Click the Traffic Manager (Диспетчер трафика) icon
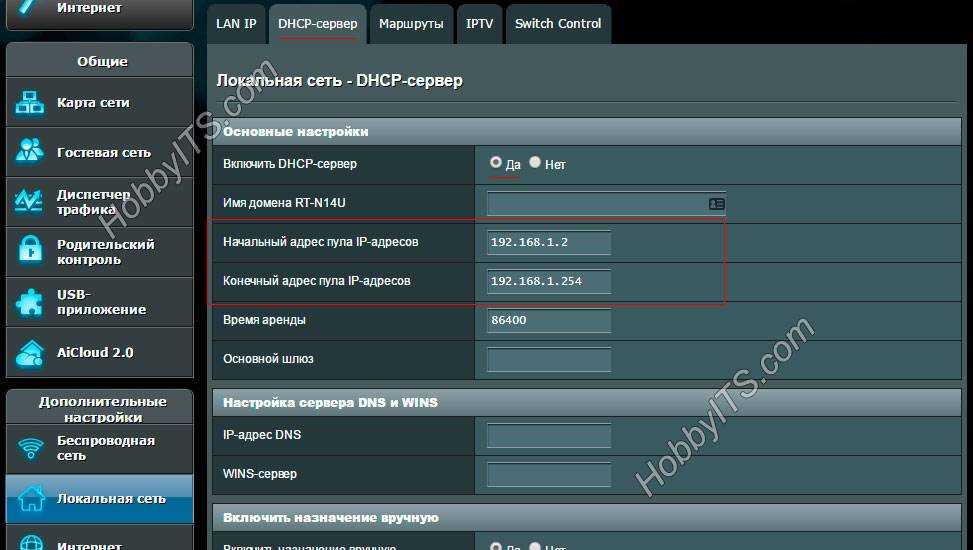This screenshot has width=973, height=550. tap(30, 202)
